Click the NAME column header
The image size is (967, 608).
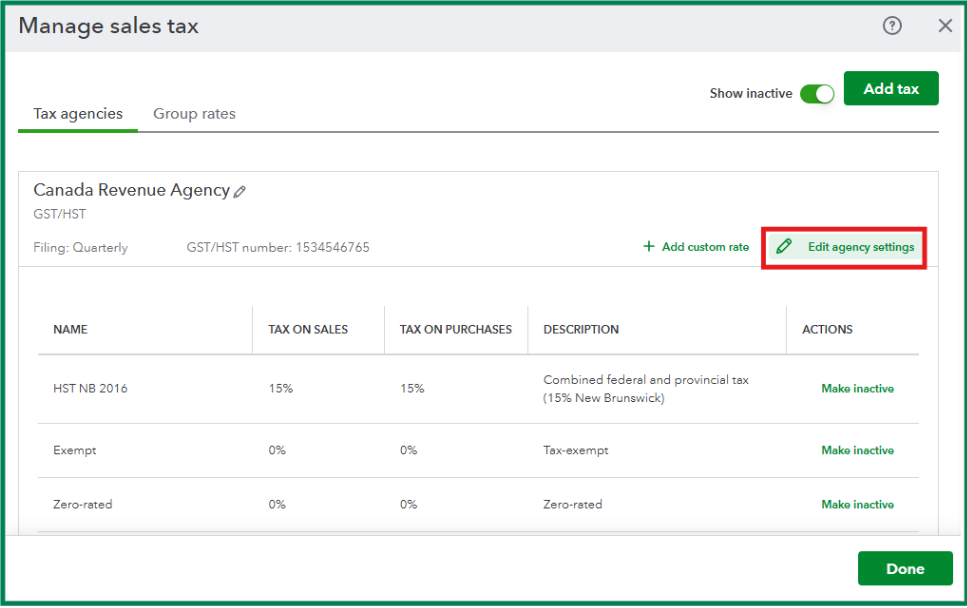71,330
